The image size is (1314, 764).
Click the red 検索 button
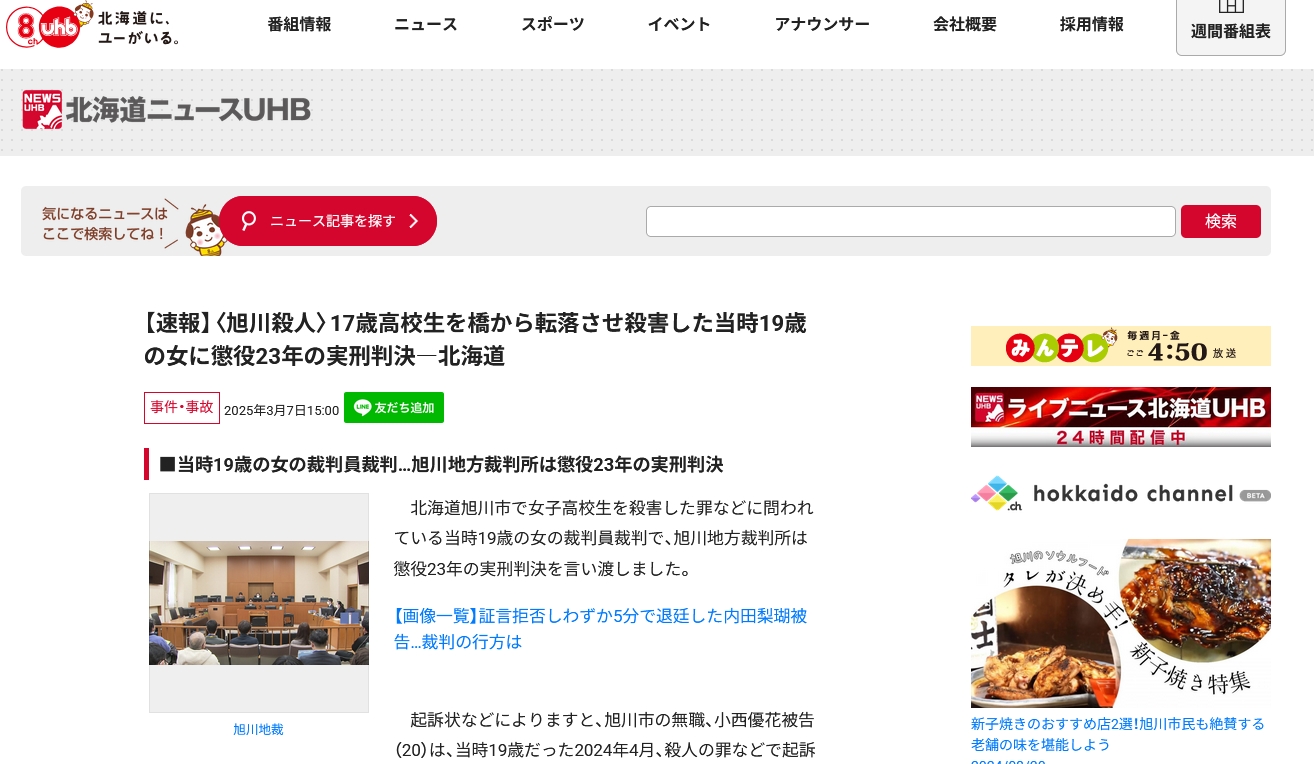tap(1221, 221)
